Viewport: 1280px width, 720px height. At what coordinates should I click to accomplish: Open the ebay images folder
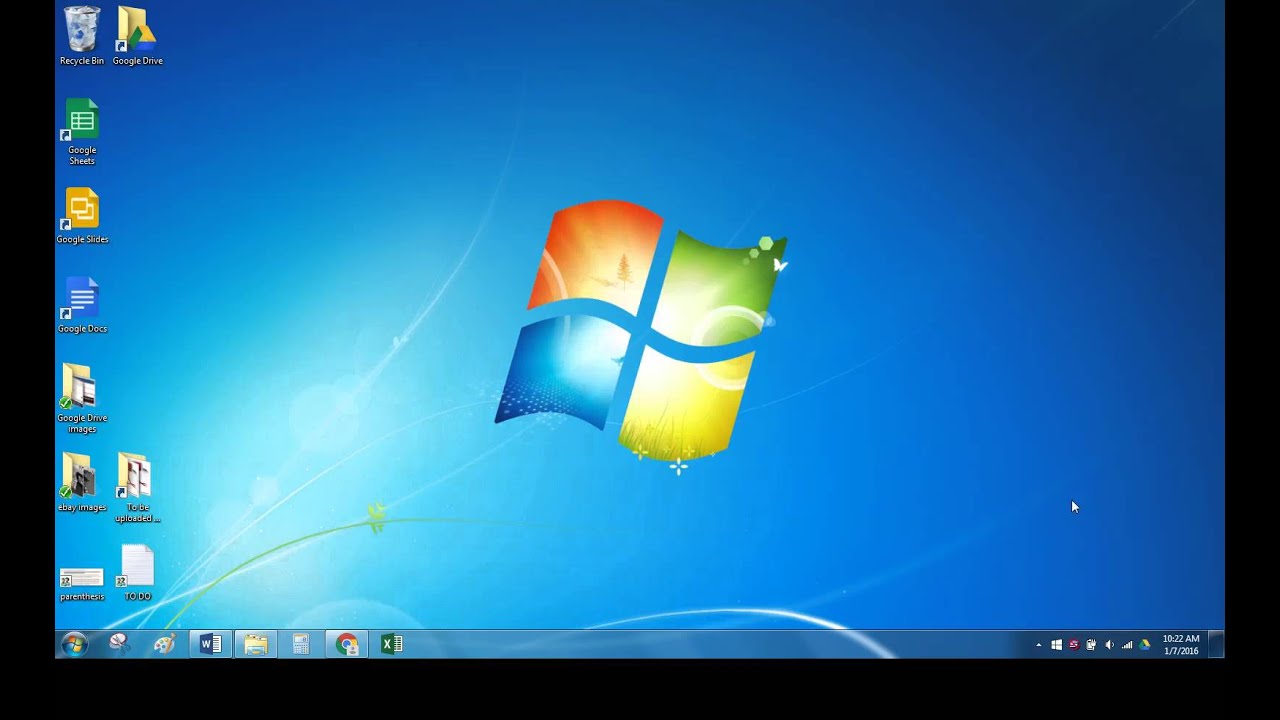tap(80, 477)
